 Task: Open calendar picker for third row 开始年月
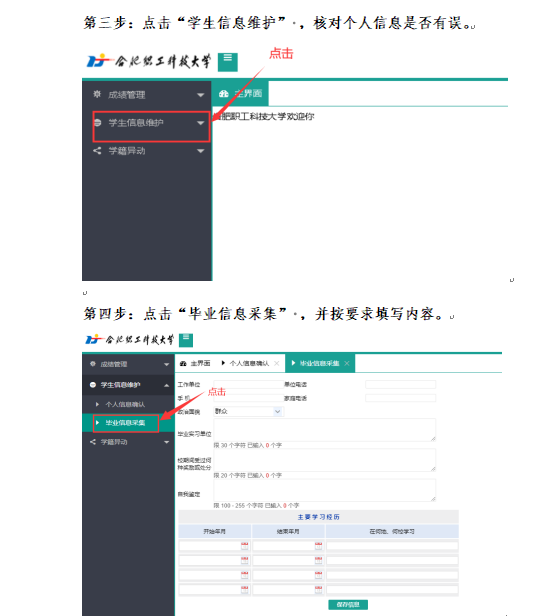click(244, 575)
